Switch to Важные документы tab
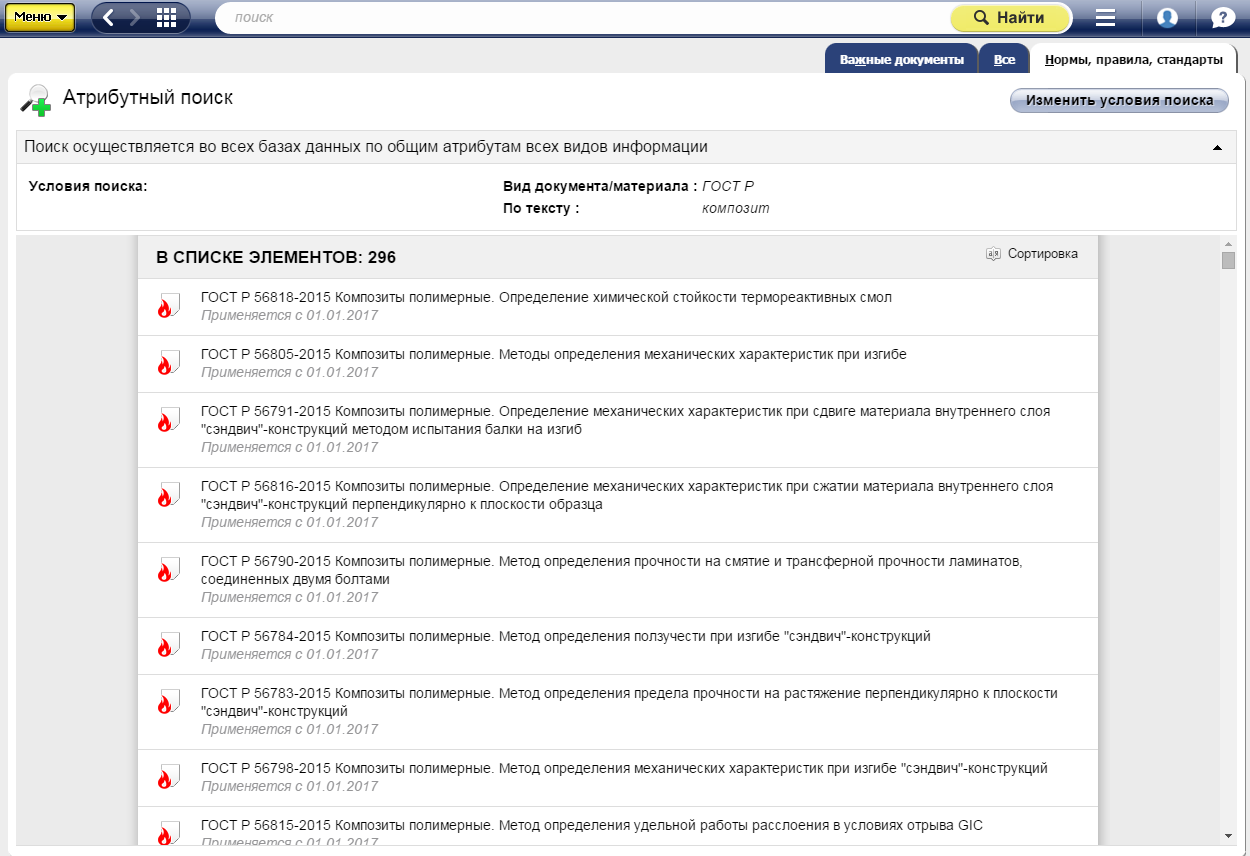 [x=901, y=60]
